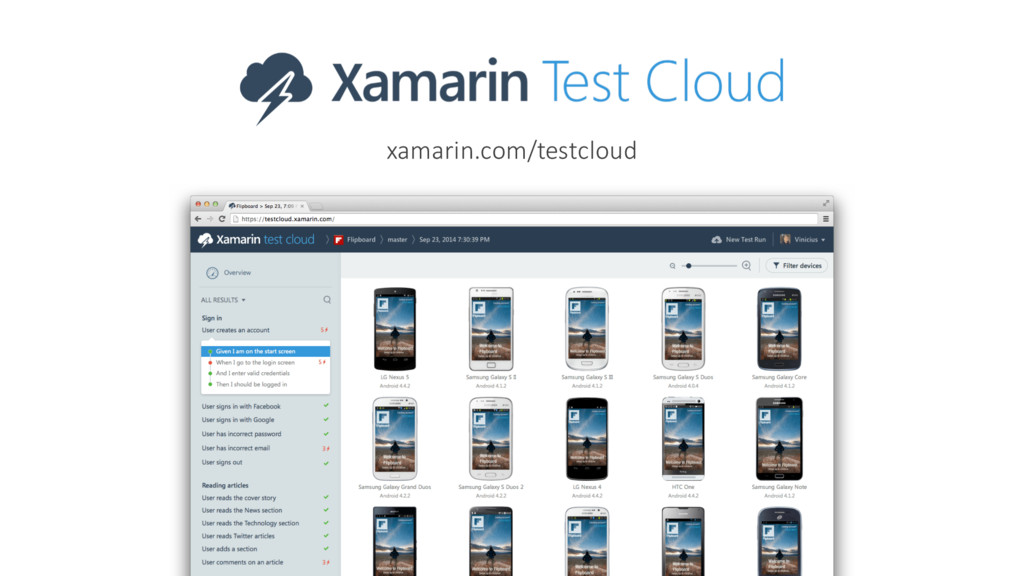Click the Overview gauge icon
Screen dimensions: 1024x576
[x=212, y=273]
